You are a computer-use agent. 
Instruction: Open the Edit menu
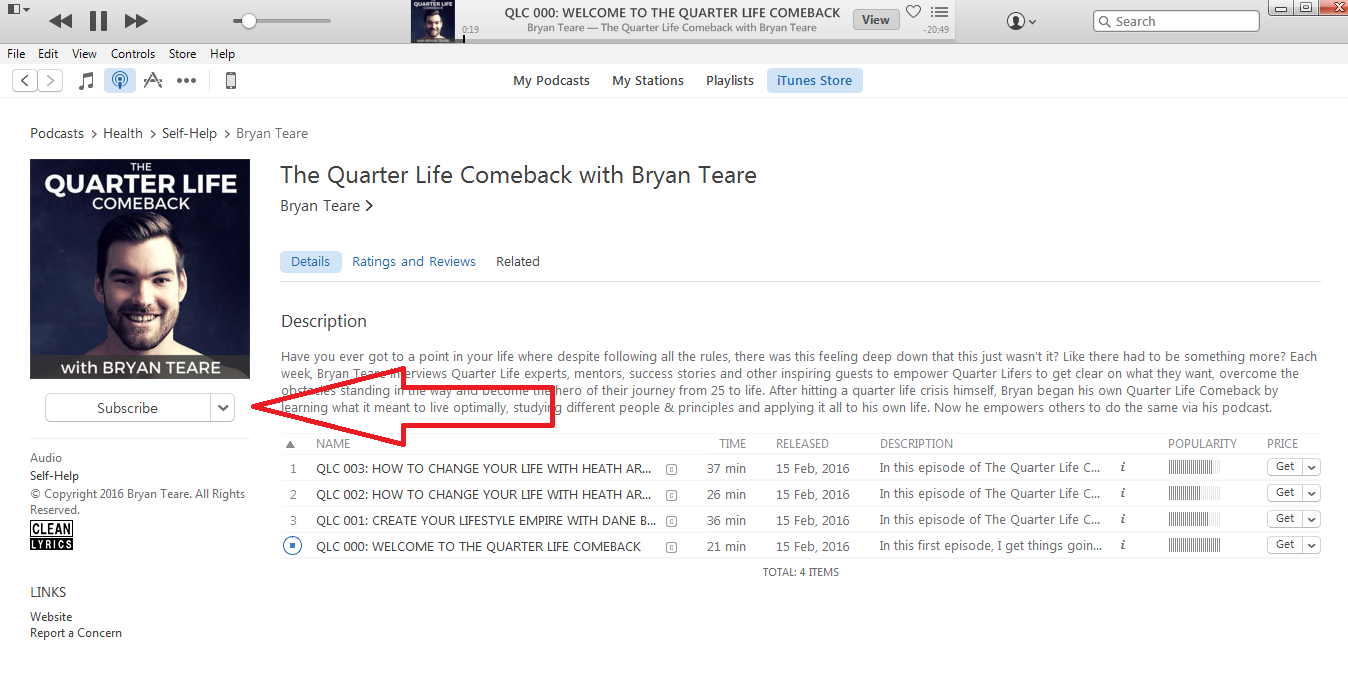click(48, 54)
